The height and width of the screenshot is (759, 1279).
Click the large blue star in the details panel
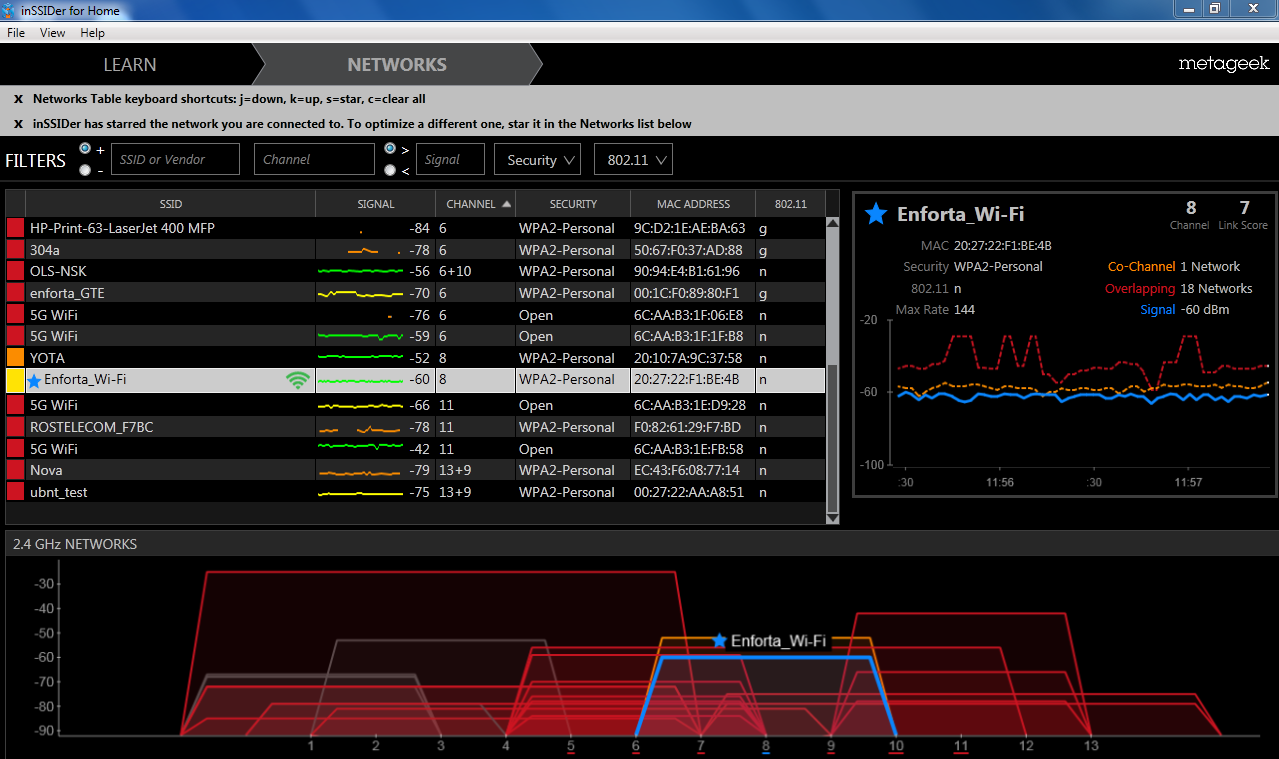click(876, 213)
